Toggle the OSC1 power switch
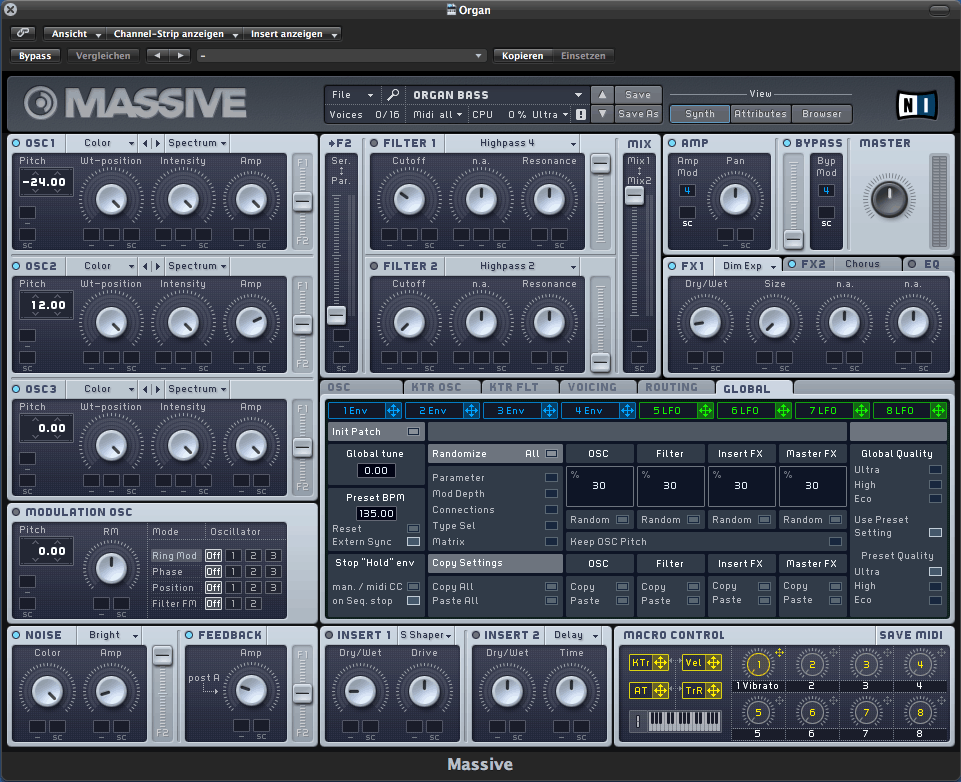 (x=16, y=143)
